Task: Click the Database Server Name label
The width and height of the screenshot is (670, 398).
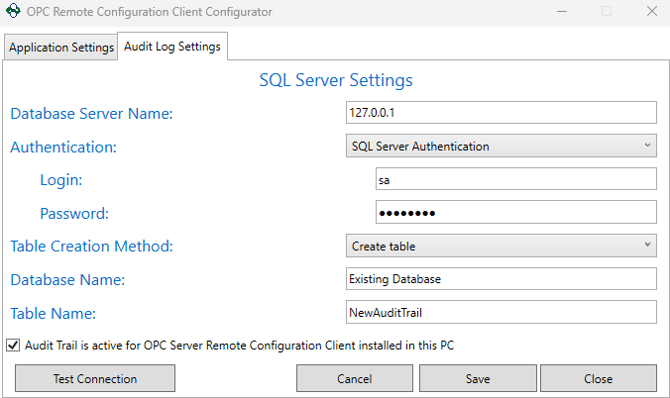Action: (x=91, y=113)
